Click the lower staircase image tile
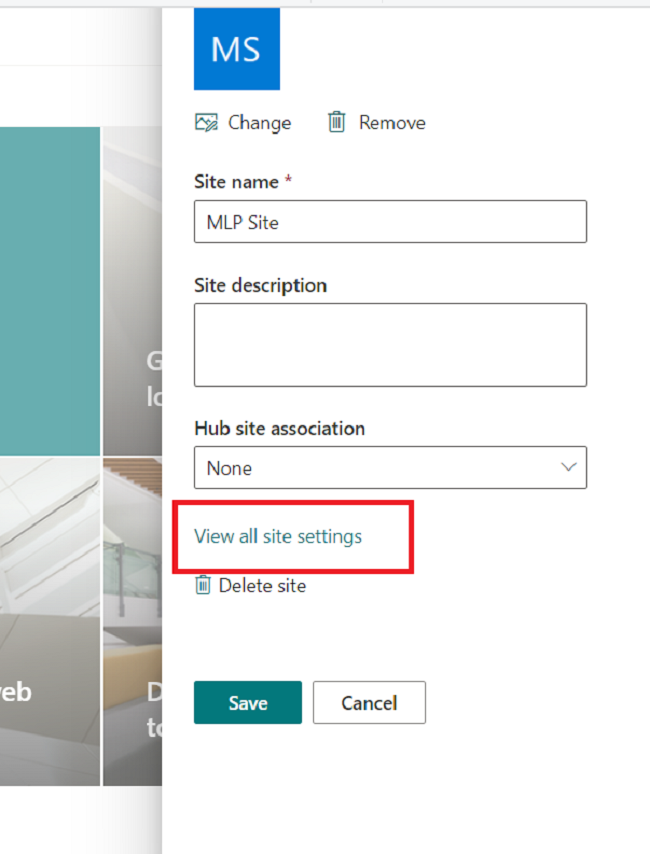Viewport: 650px width, 854px height. click(132, 620)
